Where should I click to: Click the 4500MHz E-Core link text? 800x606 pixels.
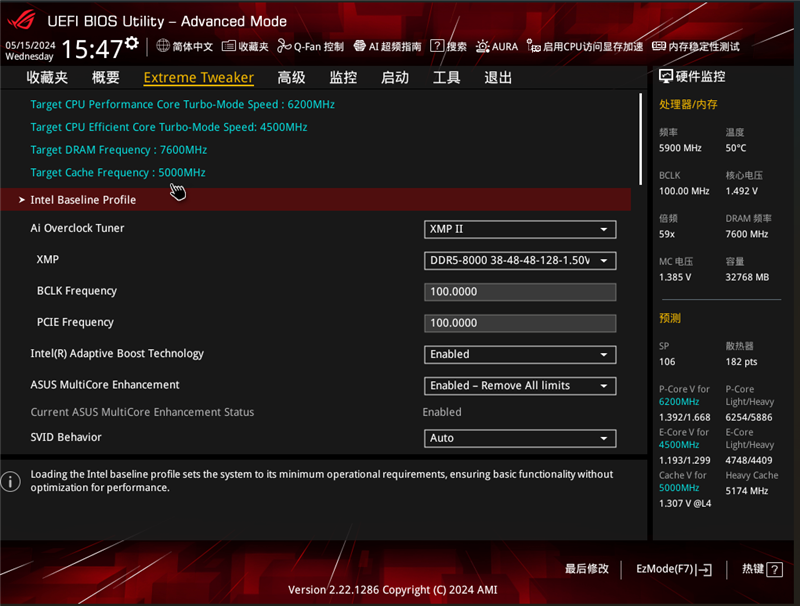pyautogui.click(x=679, y=445)
